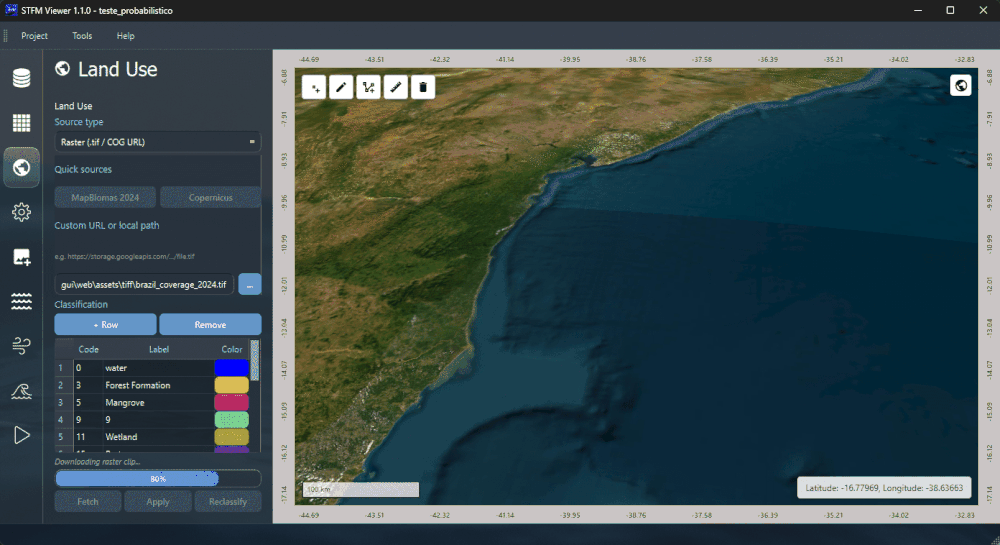1000x545 pixels.
Task: Click the 'Downloading raster clip...' status text
Action: click(98, 461)
